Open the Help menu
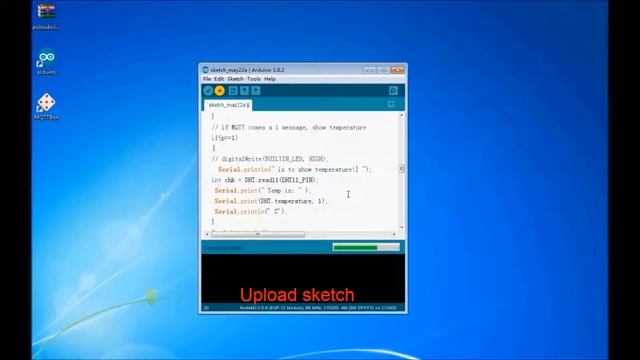Screen dimensions: 640x360 [270, 79]
